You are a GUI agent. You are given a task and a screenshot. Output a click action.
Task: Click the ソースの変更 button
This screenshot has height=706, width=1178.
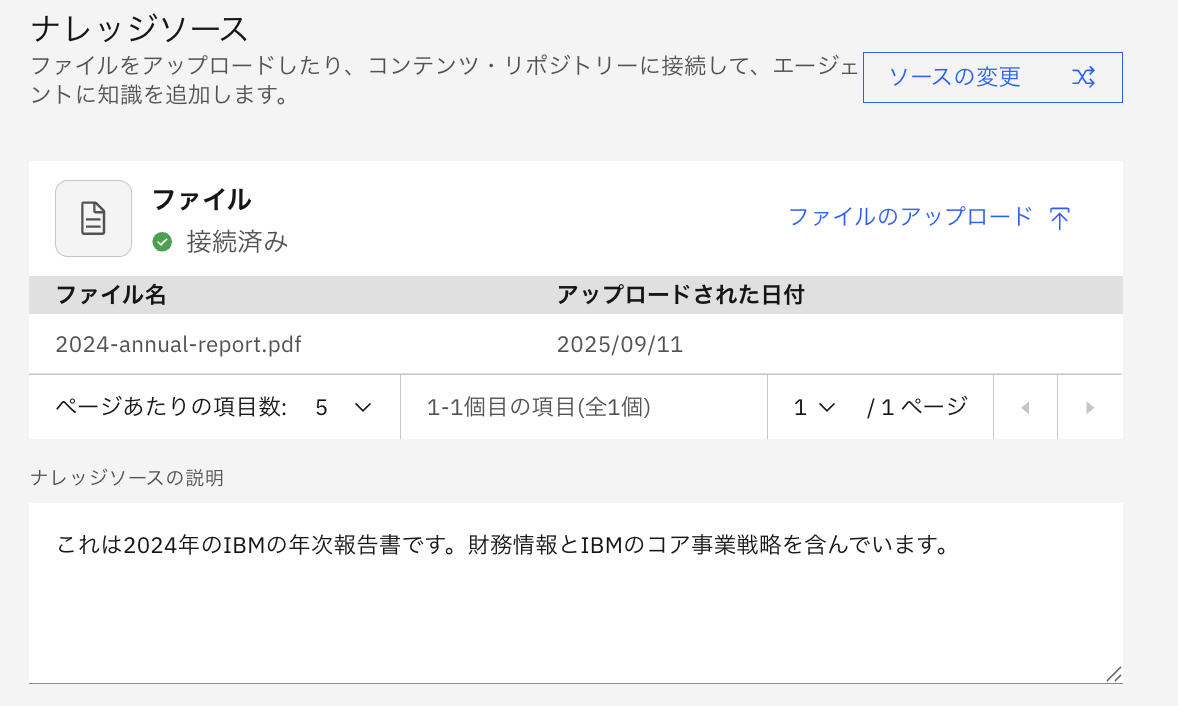coord(991,77)
